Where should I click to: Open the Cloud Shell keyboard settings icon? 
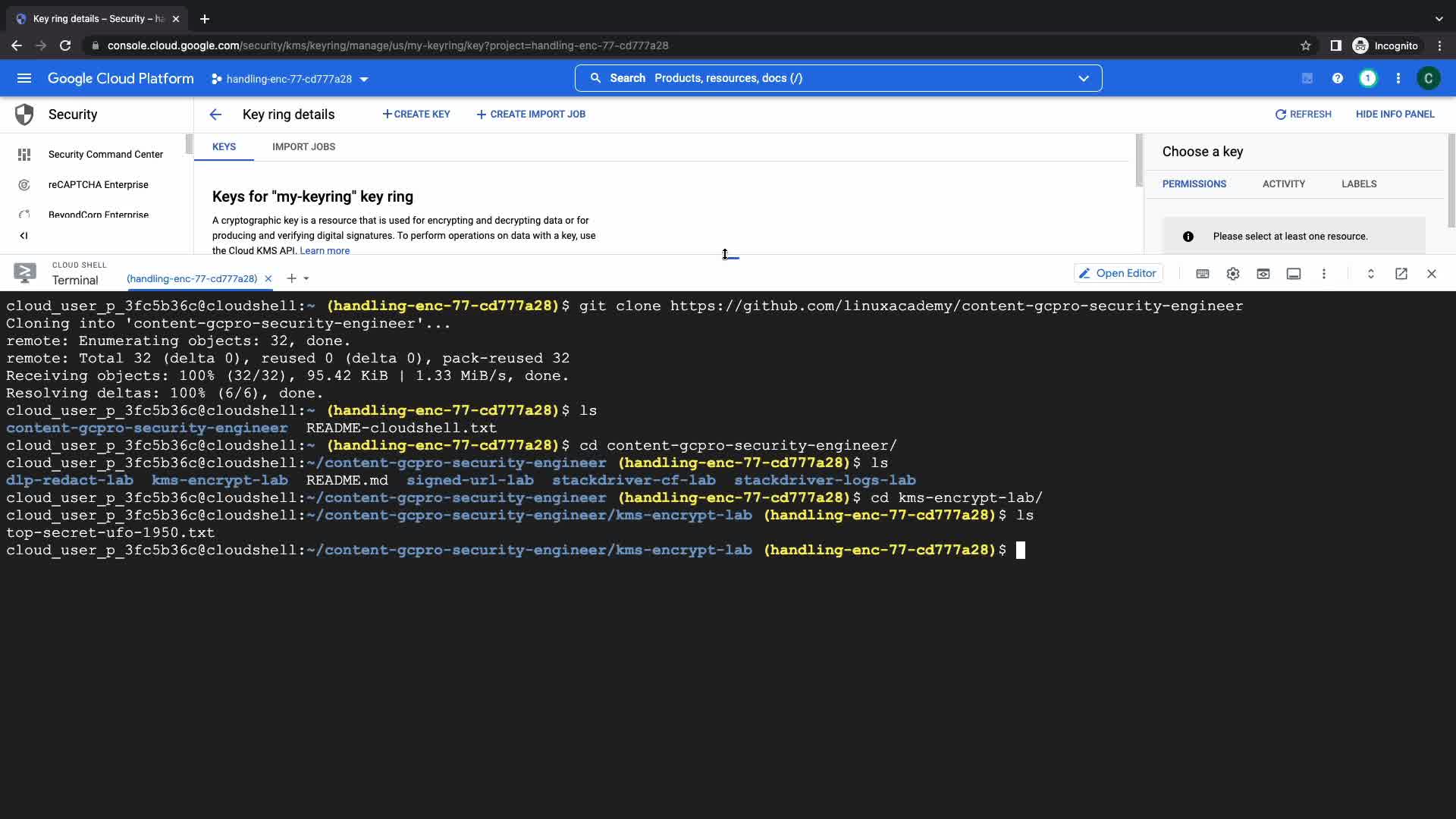click(1203, 274)
